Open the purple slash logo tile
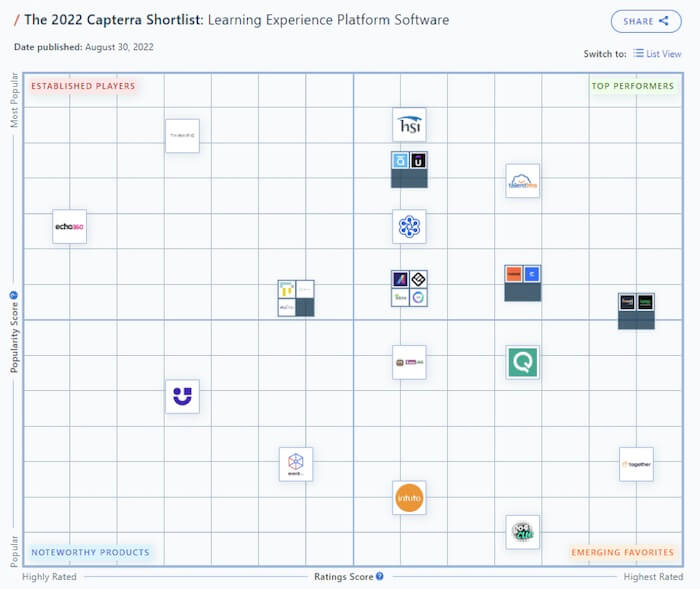Image resolution: width=700 pixels, height=589 pixels. tap(400, 279)
